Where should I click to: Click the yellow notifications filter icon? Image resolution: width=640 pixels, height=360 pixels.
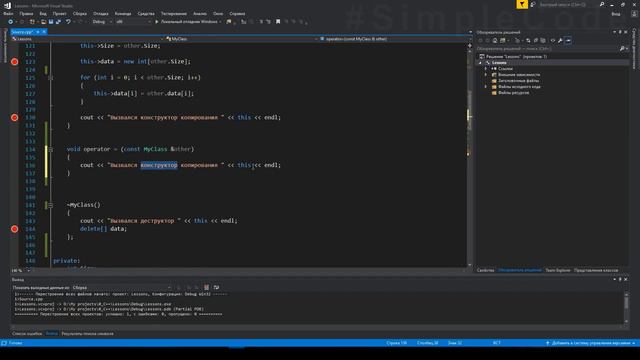tap(522, 4)
